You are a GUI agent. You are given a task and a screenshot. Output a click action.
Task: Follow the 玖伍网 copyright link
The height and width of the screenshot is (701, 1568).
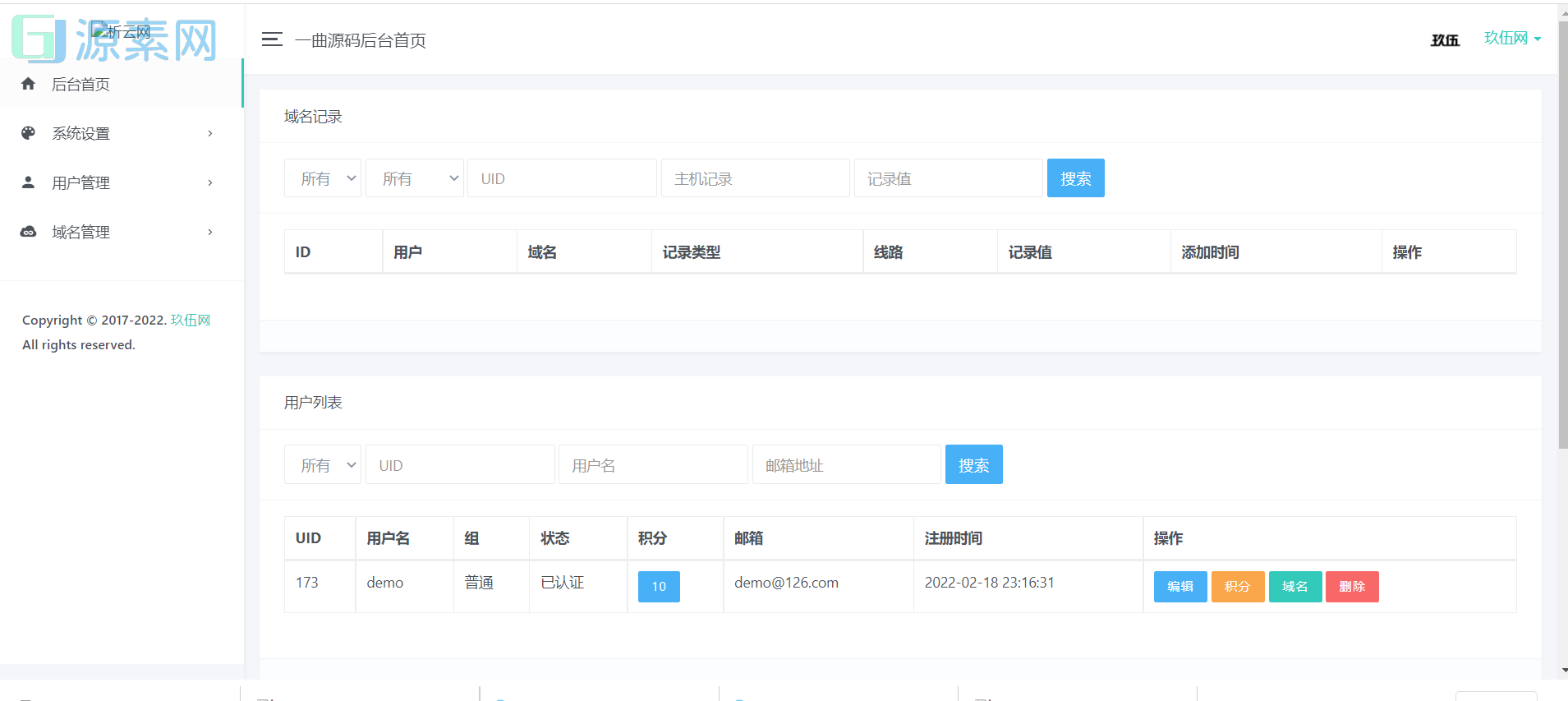coord(191,320)
